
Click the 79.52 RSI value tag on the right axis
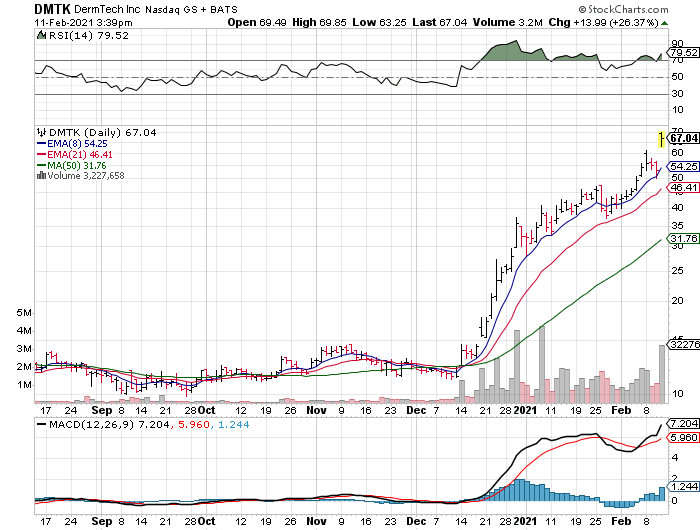(x=684, y=53)
